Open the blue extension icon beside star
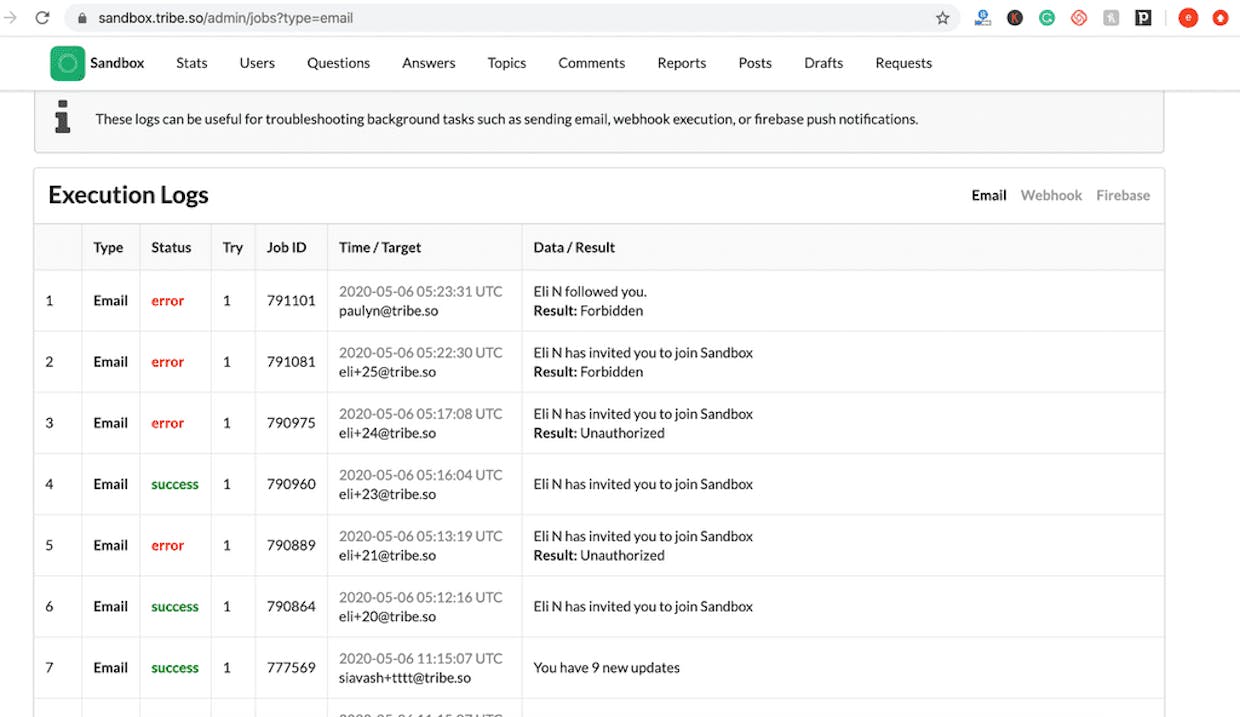This screenshot has height=717, width=1240. click(x=983, y=18)
